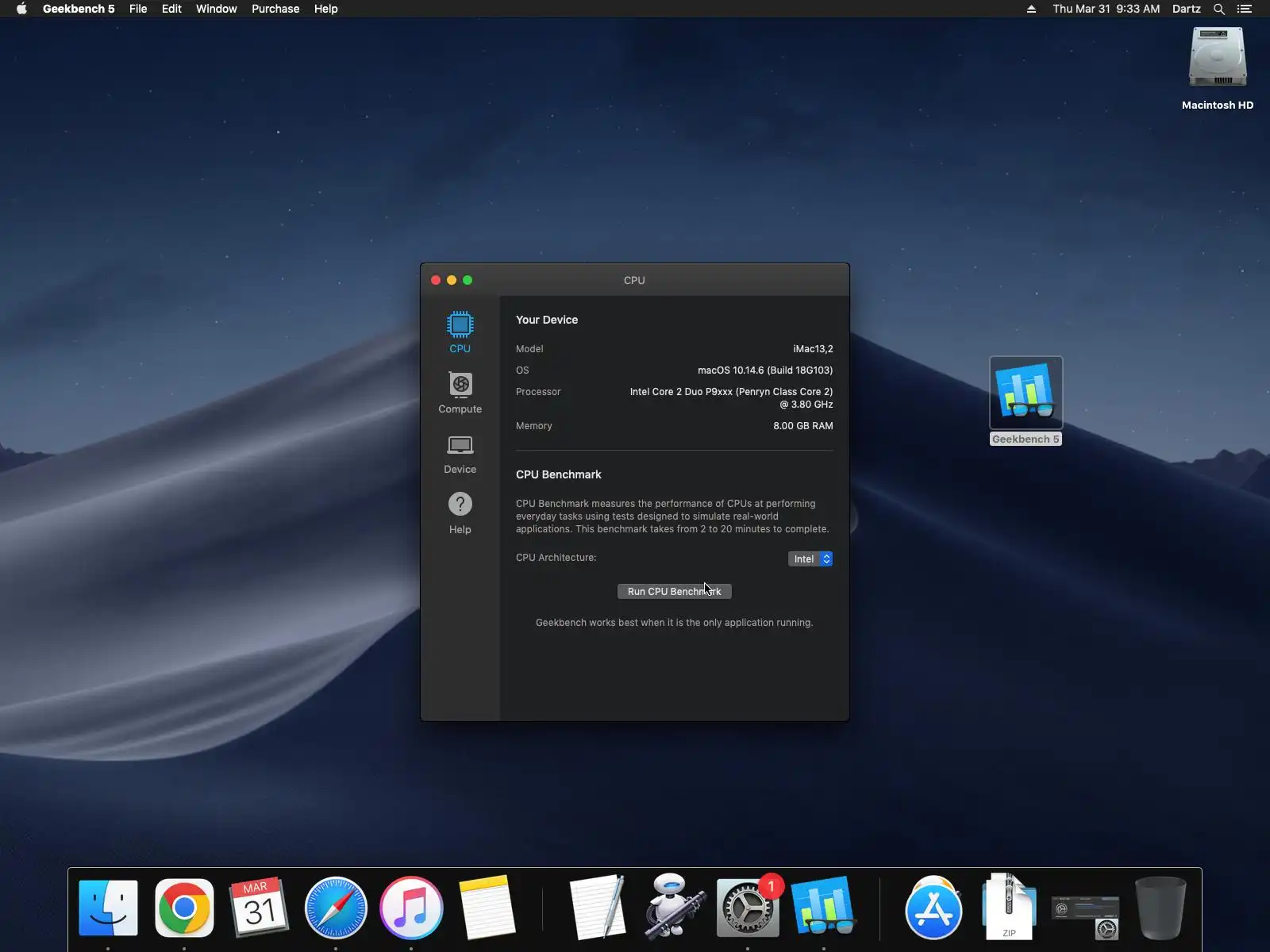Screen dimensions: 1270x952
Task: Close the CPU window
Action: pyautogui.click(x=436, y=280)
